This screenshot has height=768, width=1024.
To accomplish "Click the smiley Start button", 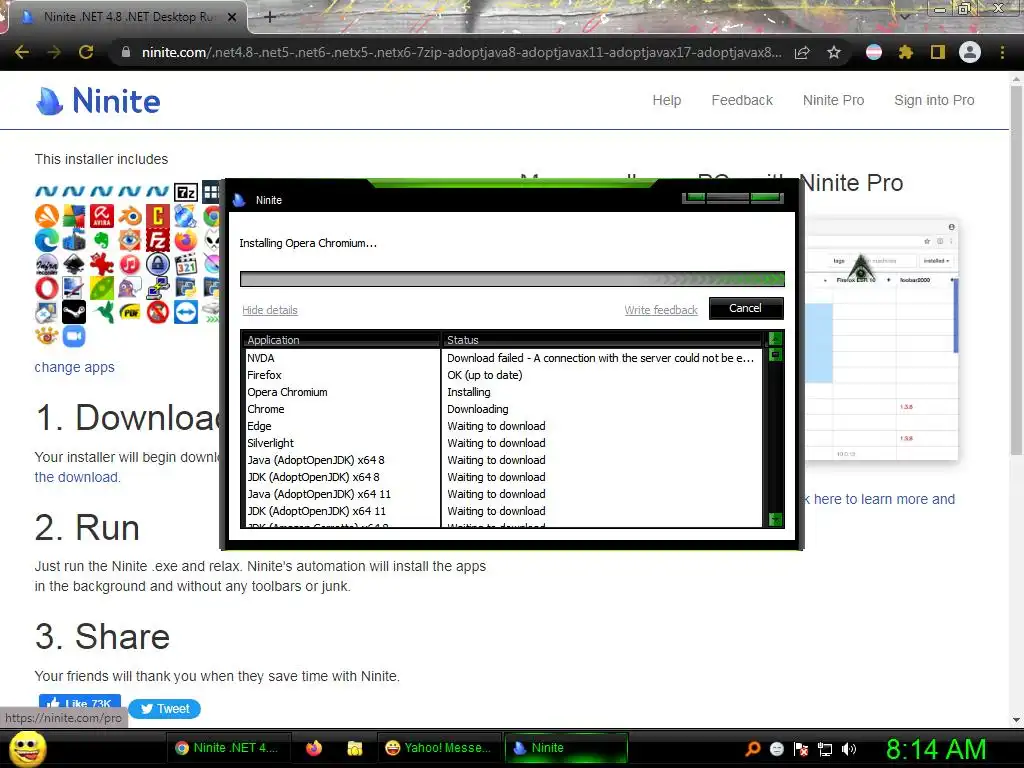I will click(27, 748).
